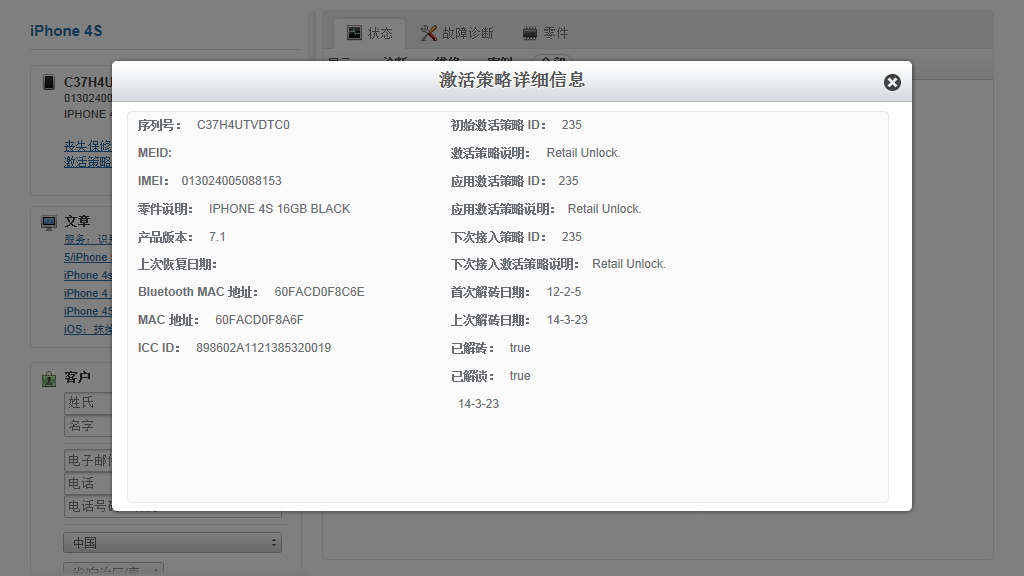Click the 姓氏 input field
Viewport: 1024px width, 576px height.
tap(88, 402)
